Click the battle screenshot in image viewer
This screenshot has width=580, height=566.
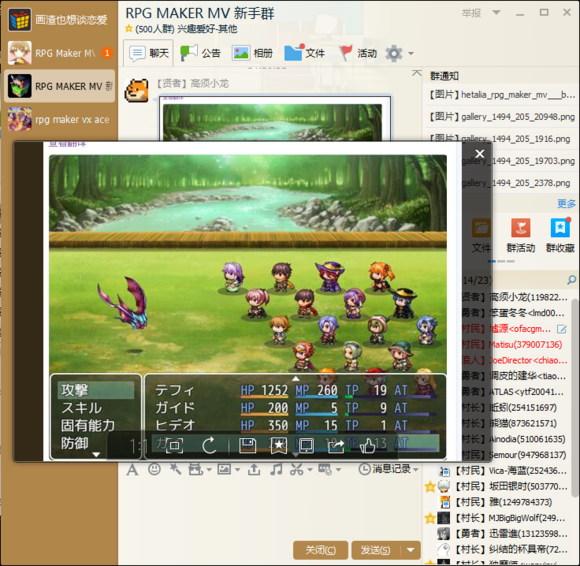click(248, 307)
